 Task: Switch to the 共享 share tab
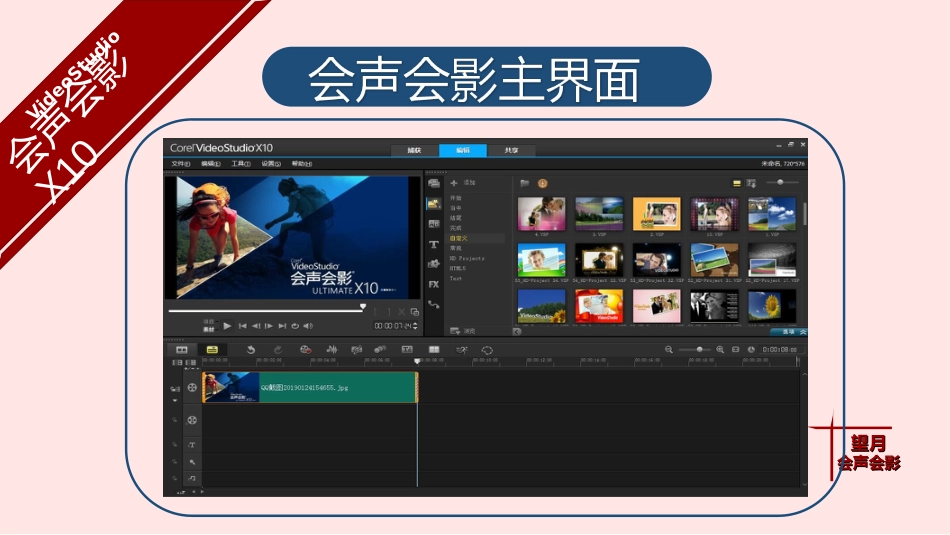511,150
